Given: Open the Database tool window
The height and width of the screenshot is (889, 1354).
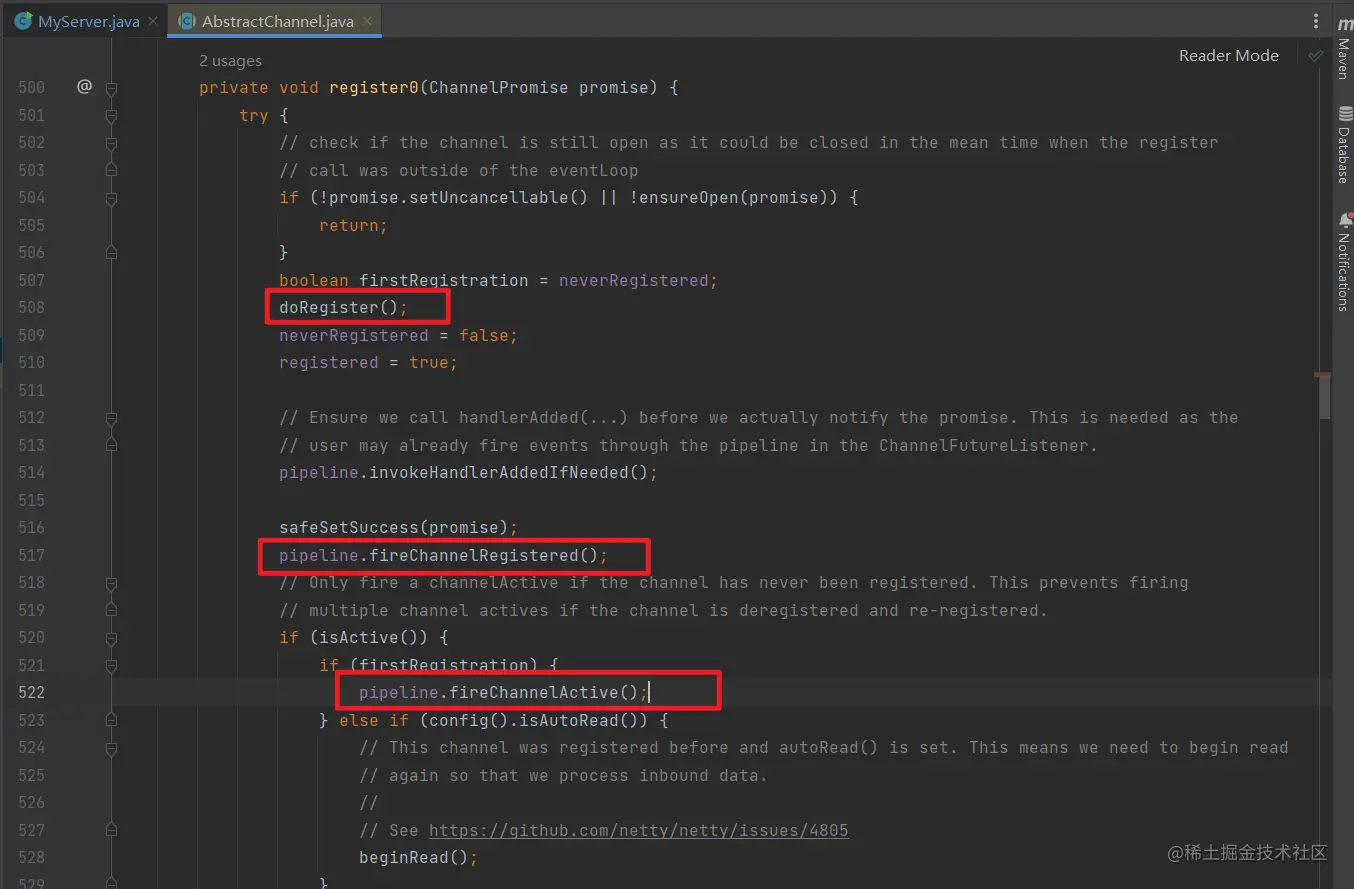Looking at the screenshot, I should click(1343, 146).
